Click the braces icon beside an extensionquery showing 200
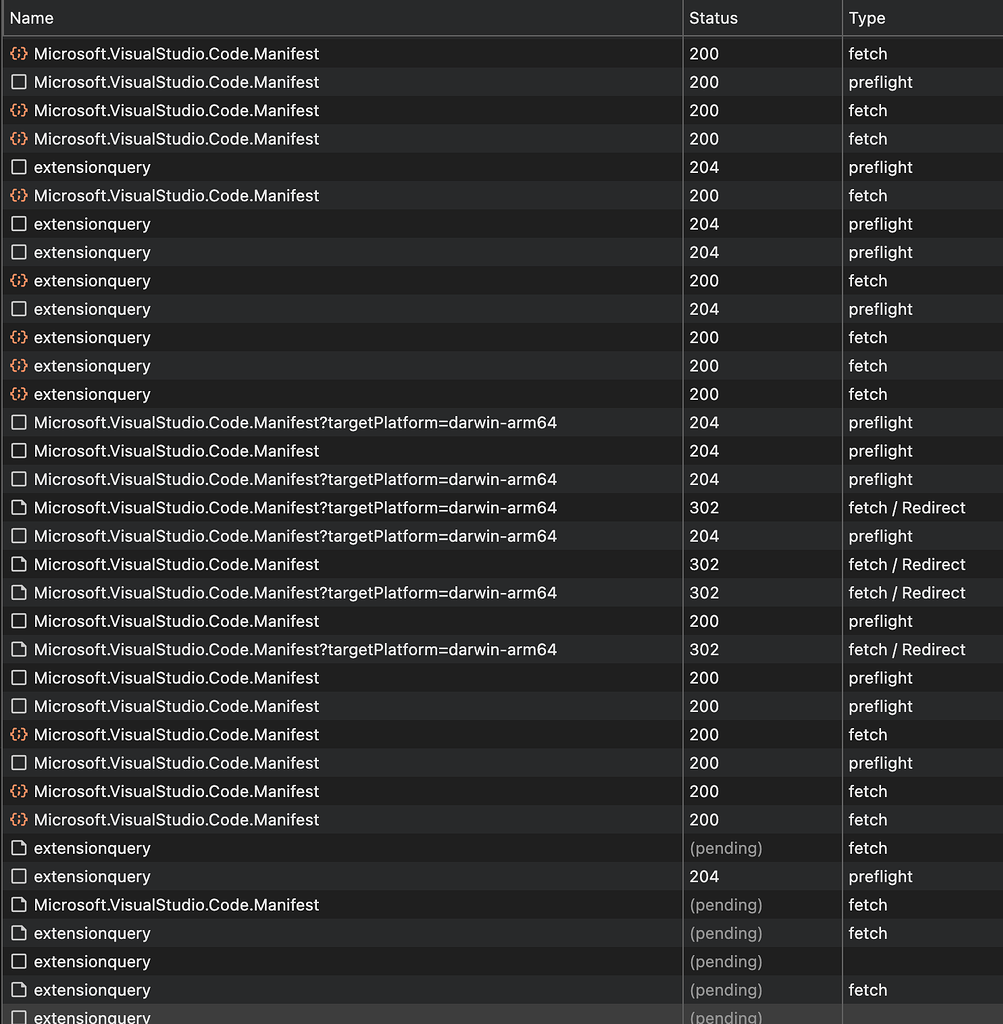Image resolution: width=1003 pixels, height=1024 pixels. tap(18, 337)
